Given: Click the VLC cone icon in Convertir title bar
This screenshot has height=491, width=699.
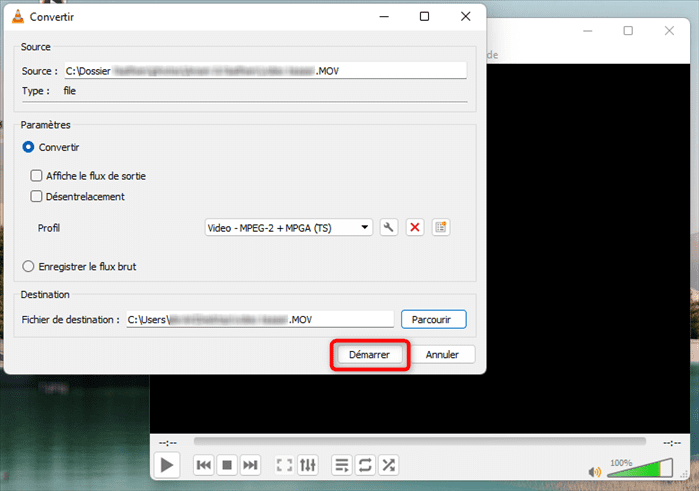Looking at the screenshot, I should pyautogui.click(x=18, y=17).
